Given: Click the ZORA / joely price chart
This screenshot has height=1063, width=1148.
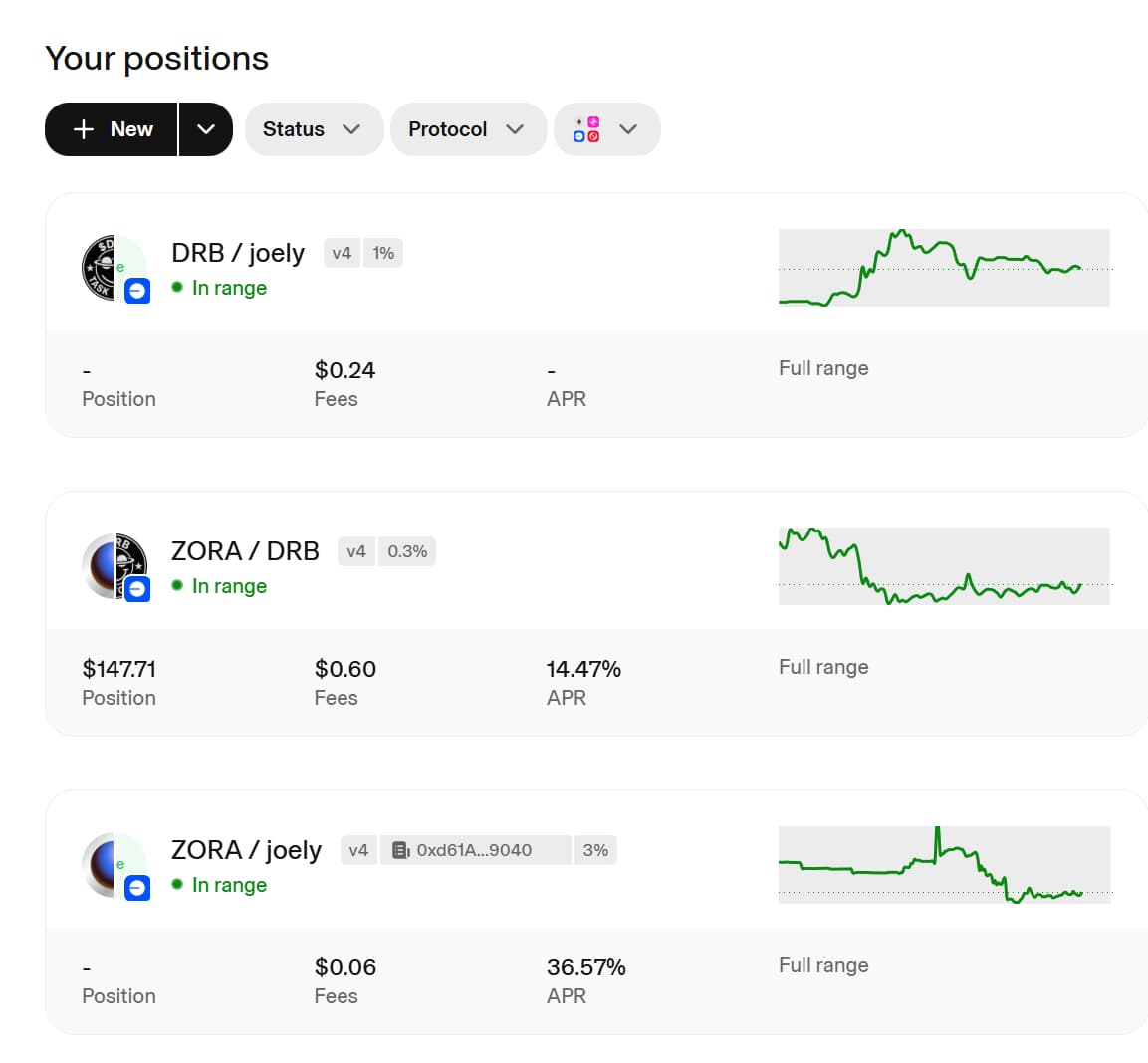Looking at the screenshot, I should (943, 864).
